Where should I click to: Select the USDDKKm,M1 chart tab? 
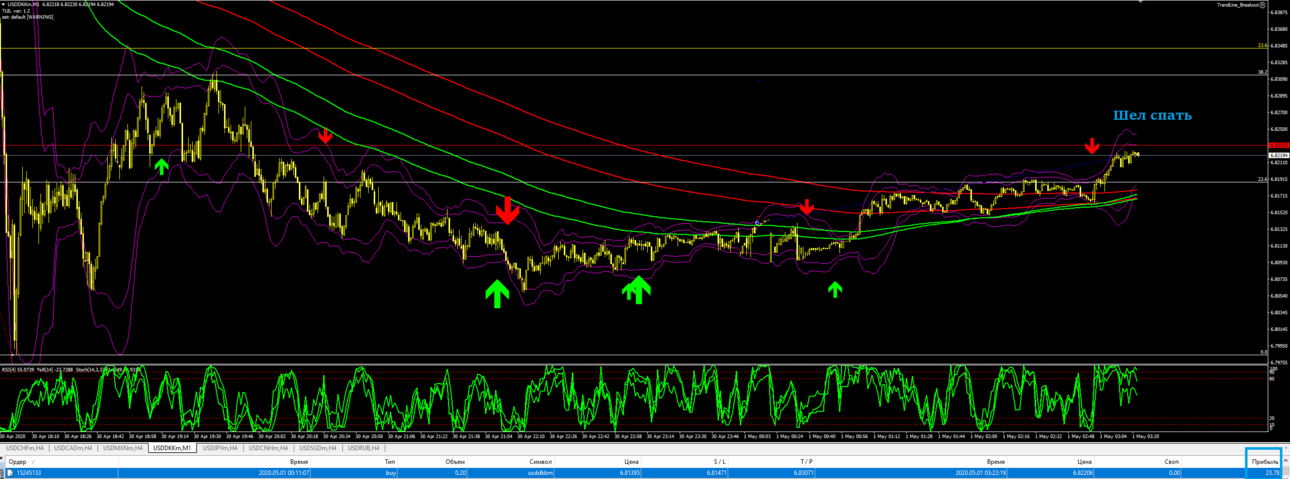click(x=173, y=448)
